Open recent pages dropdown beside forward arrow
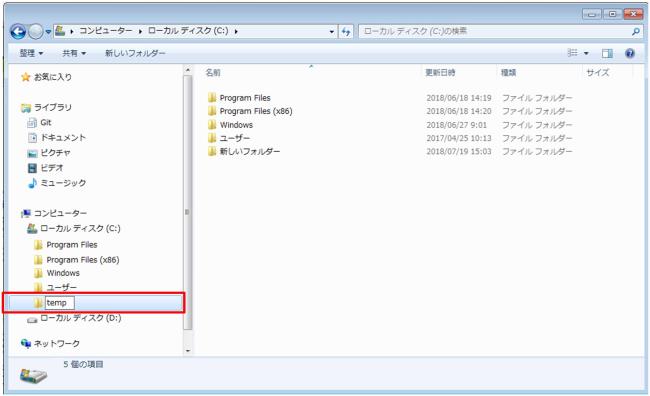The width and height of the screenshot is (650, 396). [48, 32]
